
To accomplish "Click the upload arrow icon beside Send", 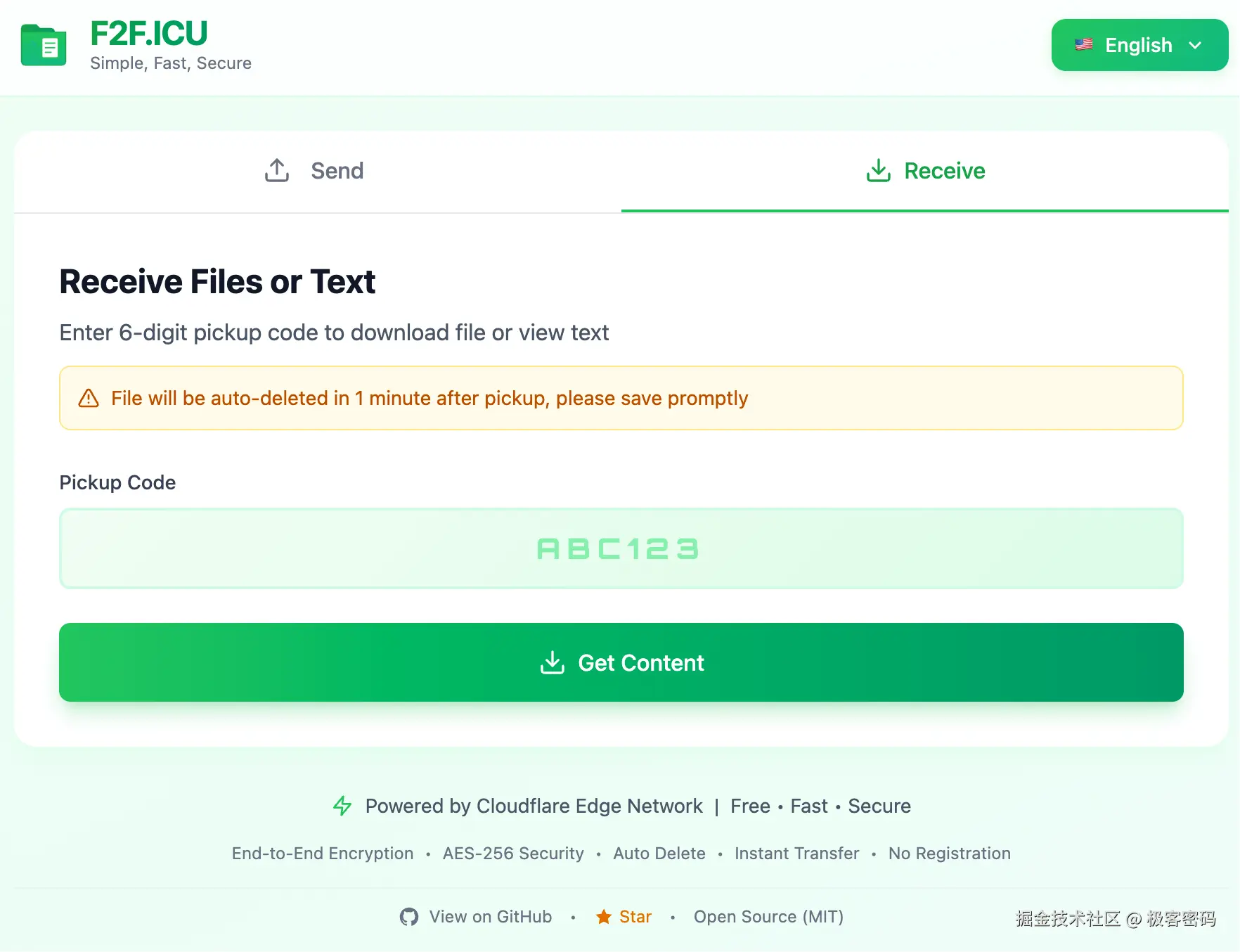I will (x=277, y=170).
